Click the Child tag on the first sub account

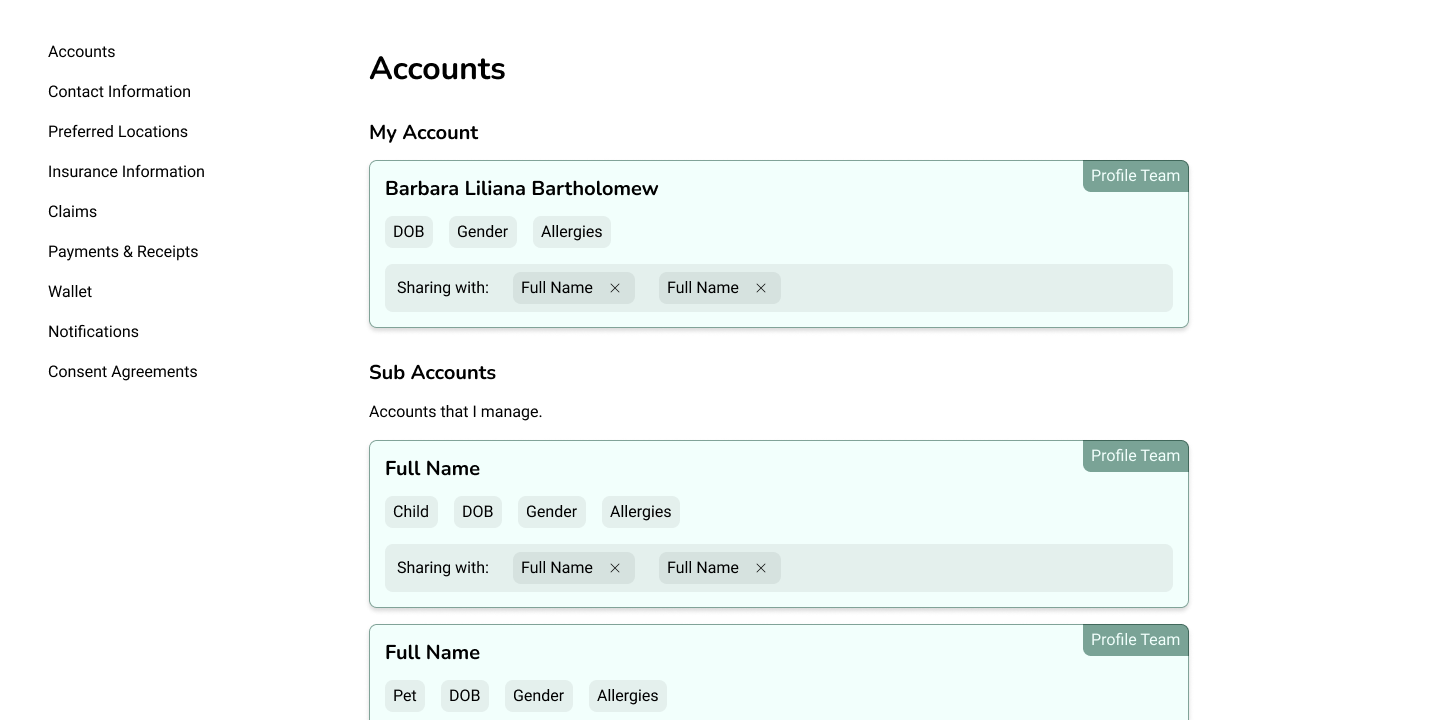click(x=410, y=512)
